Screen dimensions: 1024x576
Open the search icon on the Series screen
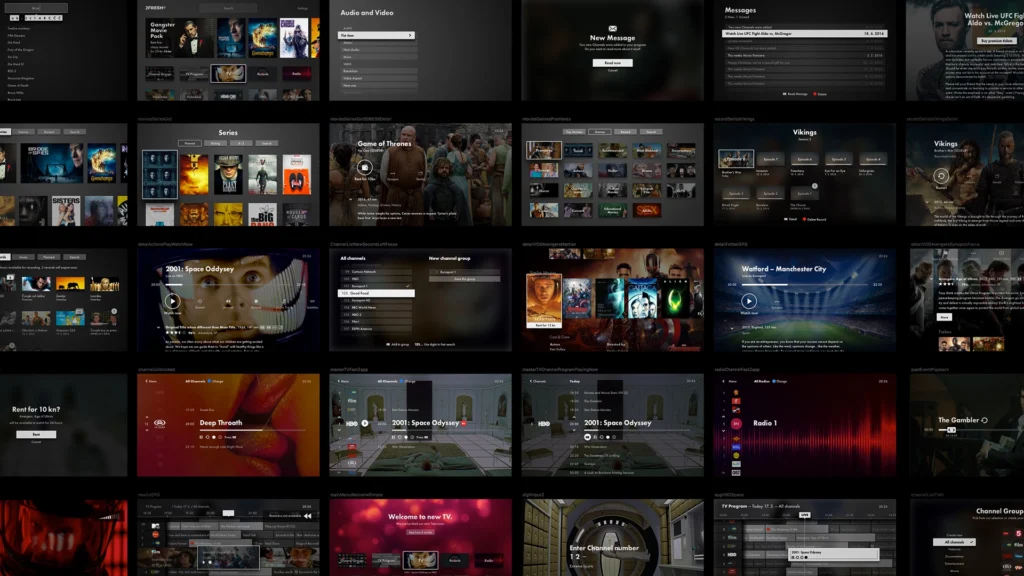point(267,143)
